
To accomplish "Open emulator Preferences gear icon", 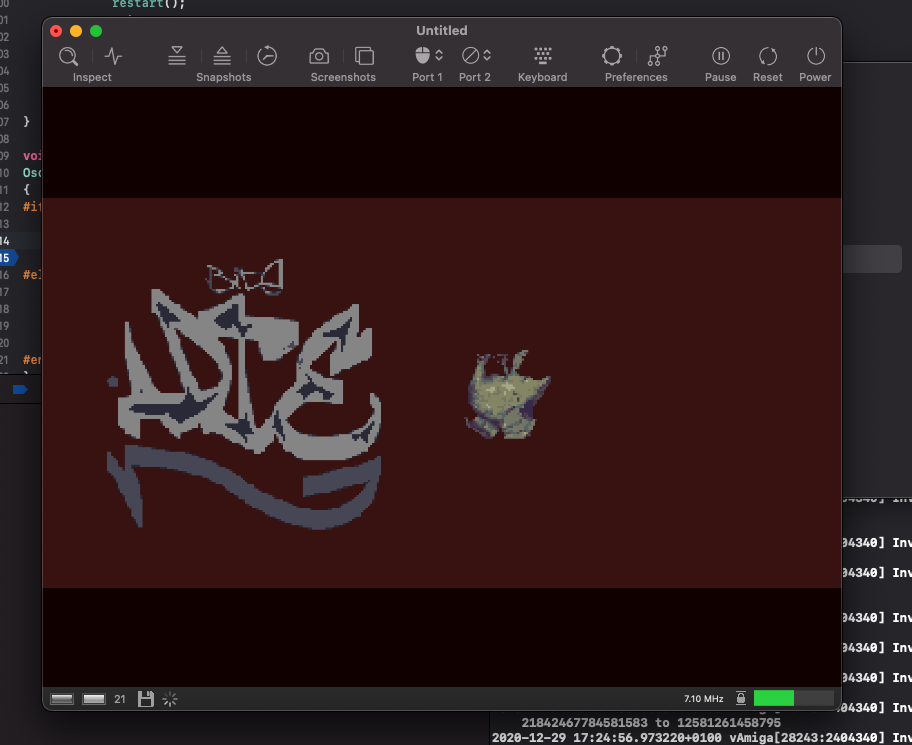I will 612,56.
